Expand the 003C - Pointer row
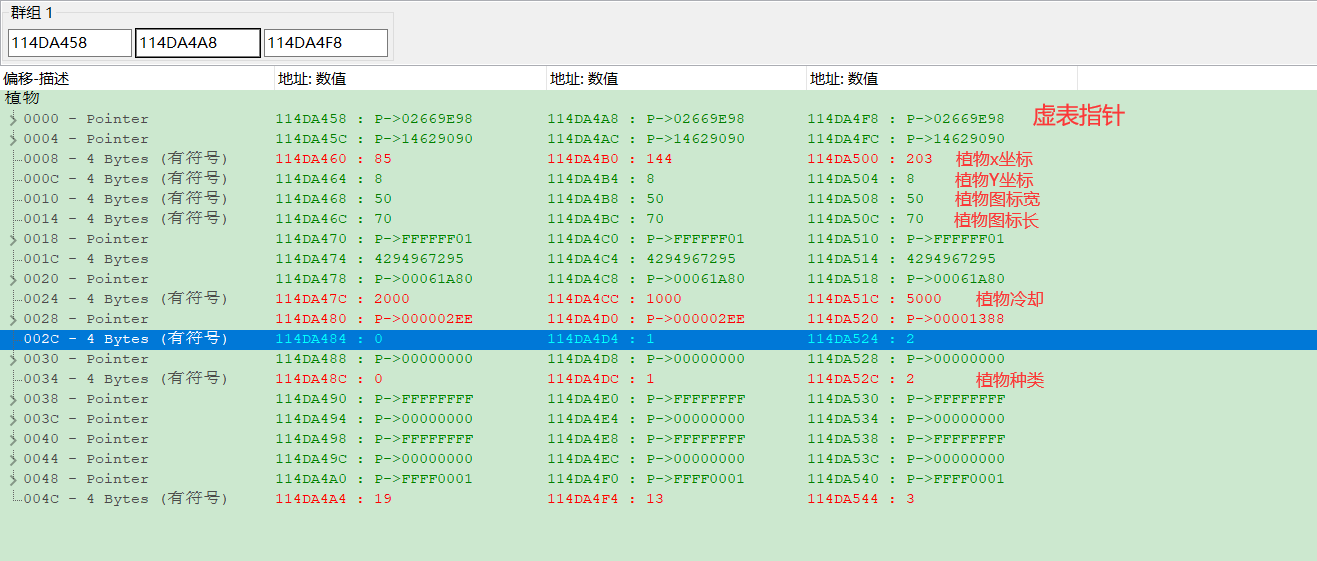Viewport: 1317px width, 561px height. tap(13, 419)
